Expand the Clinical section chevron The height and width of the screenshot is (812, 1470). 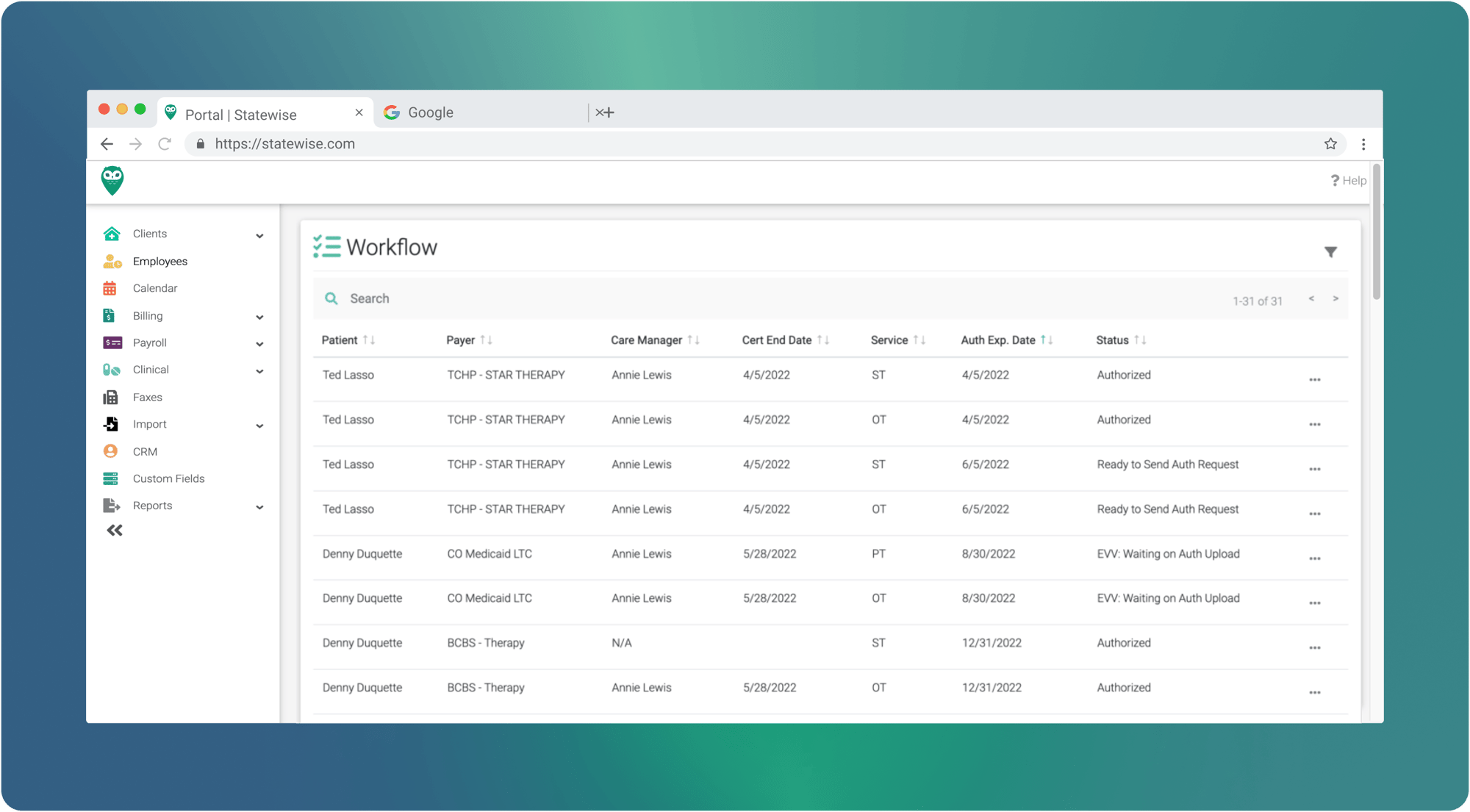tap(259, 371)
